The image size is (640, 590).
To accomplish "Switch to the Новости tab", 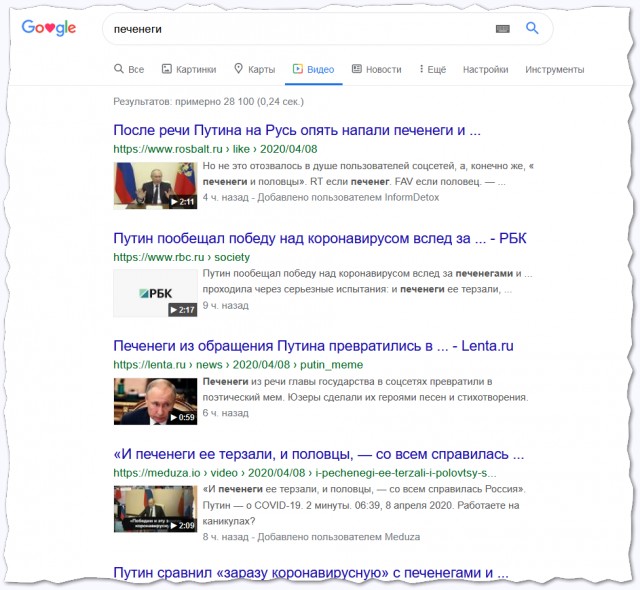I will pyautogui.click(x=377, y=69).
